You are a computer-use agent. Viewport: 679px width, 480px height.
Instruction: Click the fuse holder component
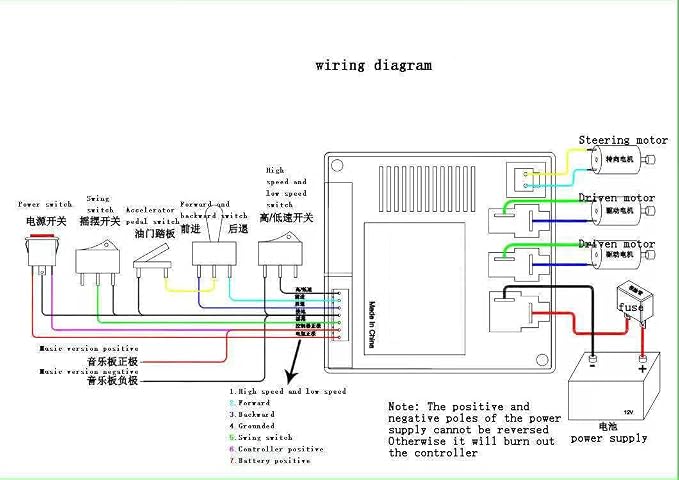pyautogui.click(x=634, y=303)
